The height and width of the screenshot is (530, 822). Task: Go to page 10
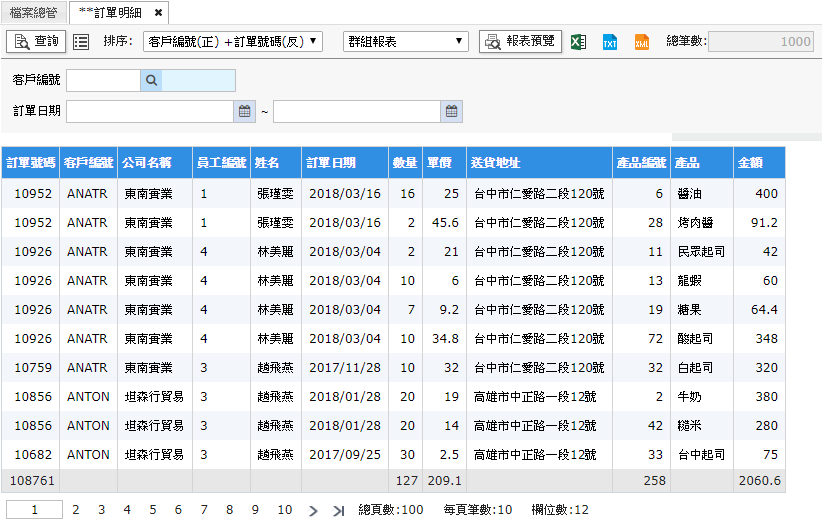click(285, 510)
